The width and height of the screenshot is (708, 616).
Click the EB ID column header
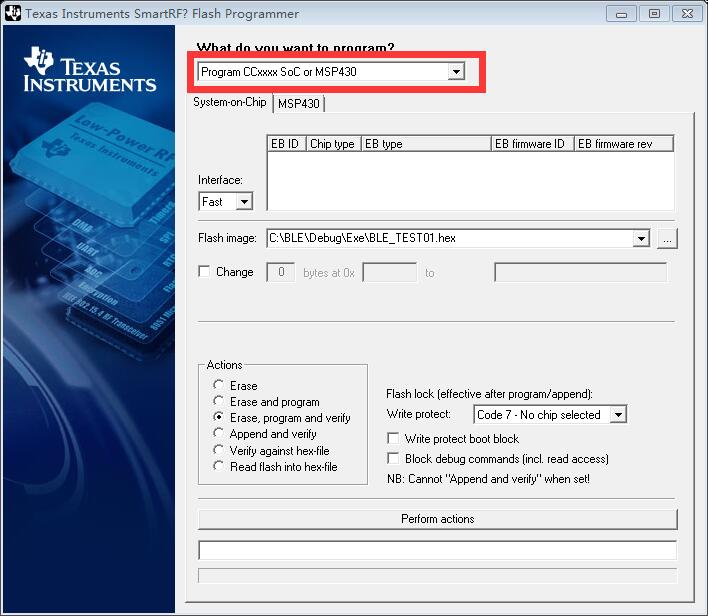tap(286, 144)
